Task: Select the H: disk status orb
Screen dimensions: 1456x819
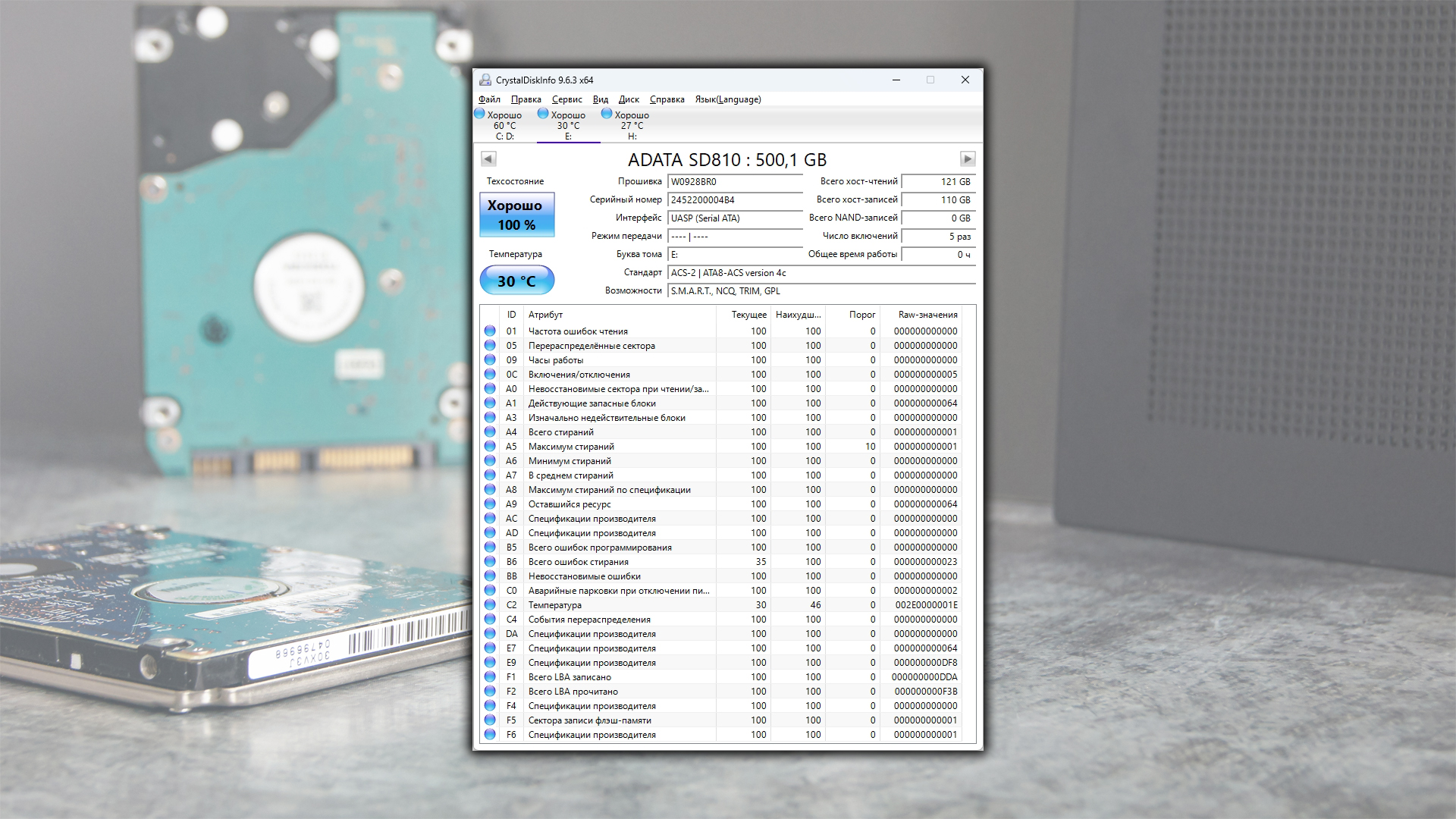Action: click(x=607, y=114)
